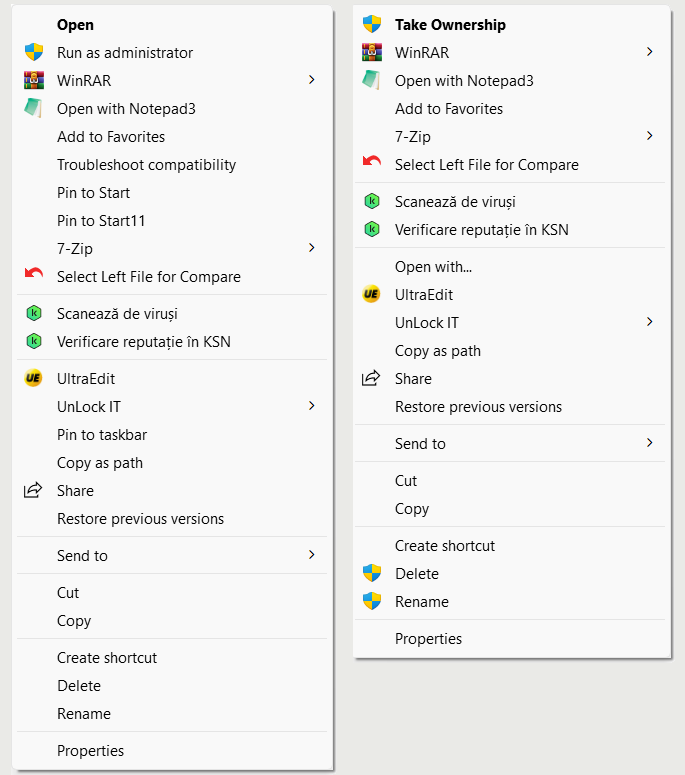Click the green Kaspersky icon by left Scanează de viruși
The image size is (685, 775).
(x=34, y=313)
